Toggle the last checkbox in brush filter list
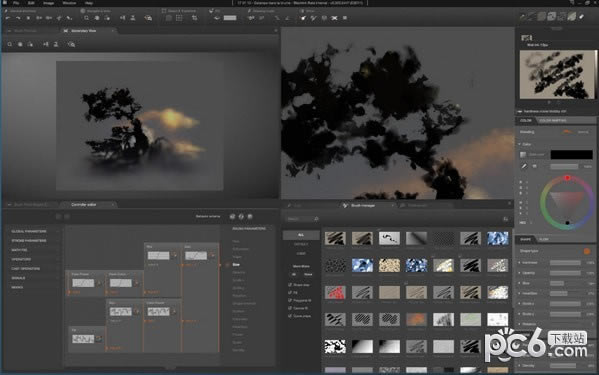599x375 pixels. pos(290,316)
